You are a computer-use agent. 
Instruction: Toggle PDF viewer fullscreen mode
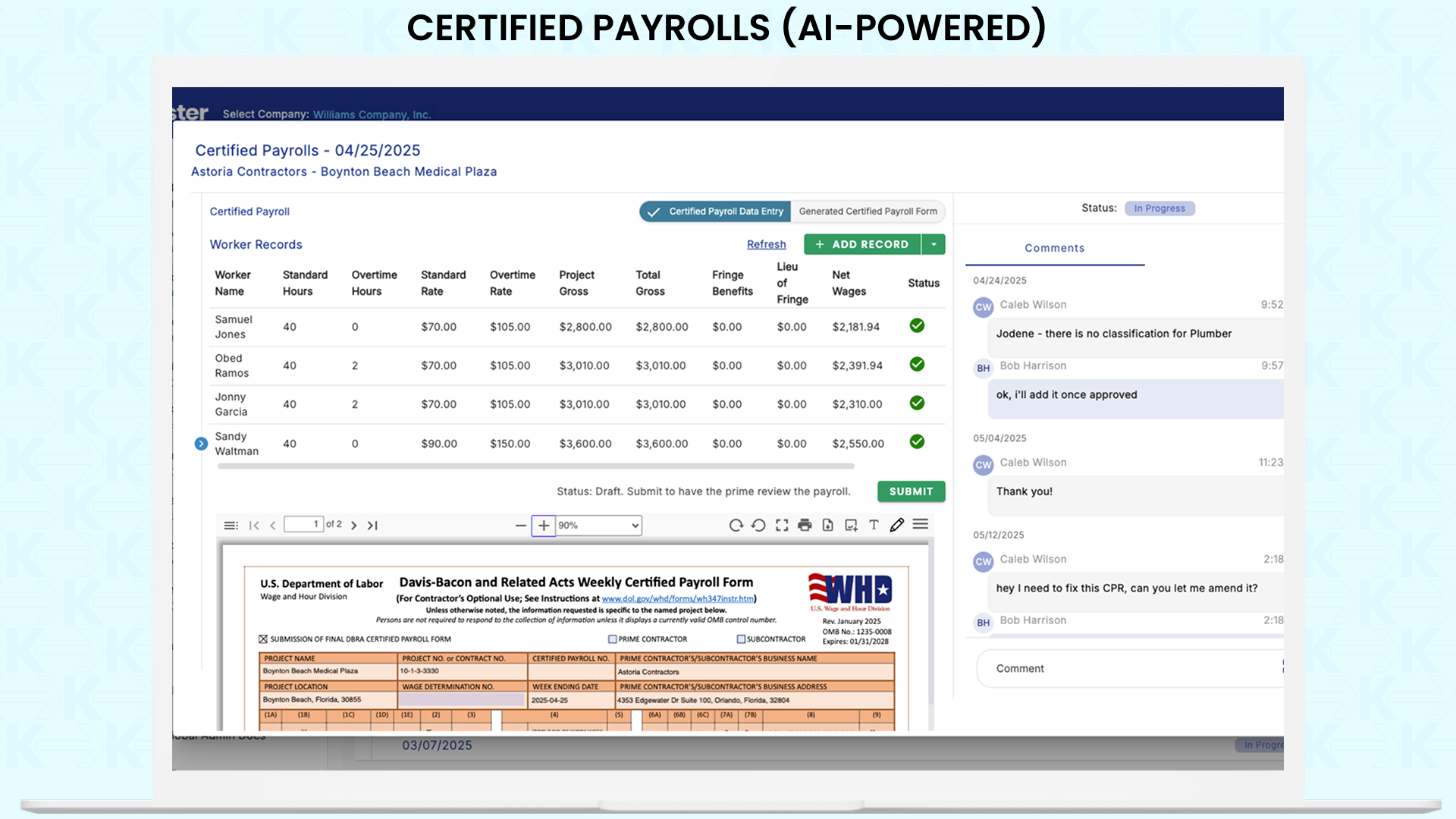click(x=782, y=525)
